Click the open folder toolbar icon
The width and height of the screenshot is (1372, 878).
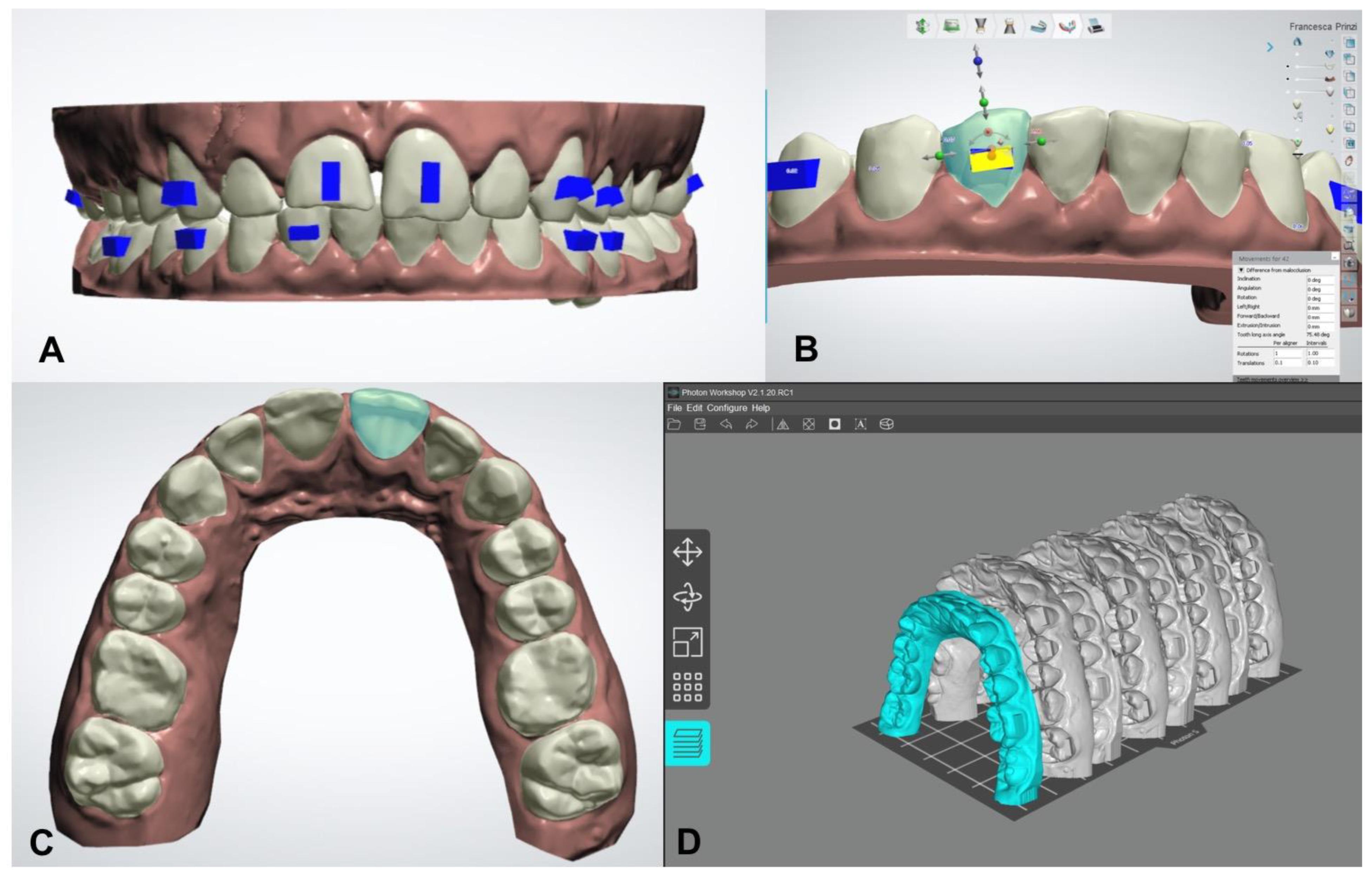[674, 424]
